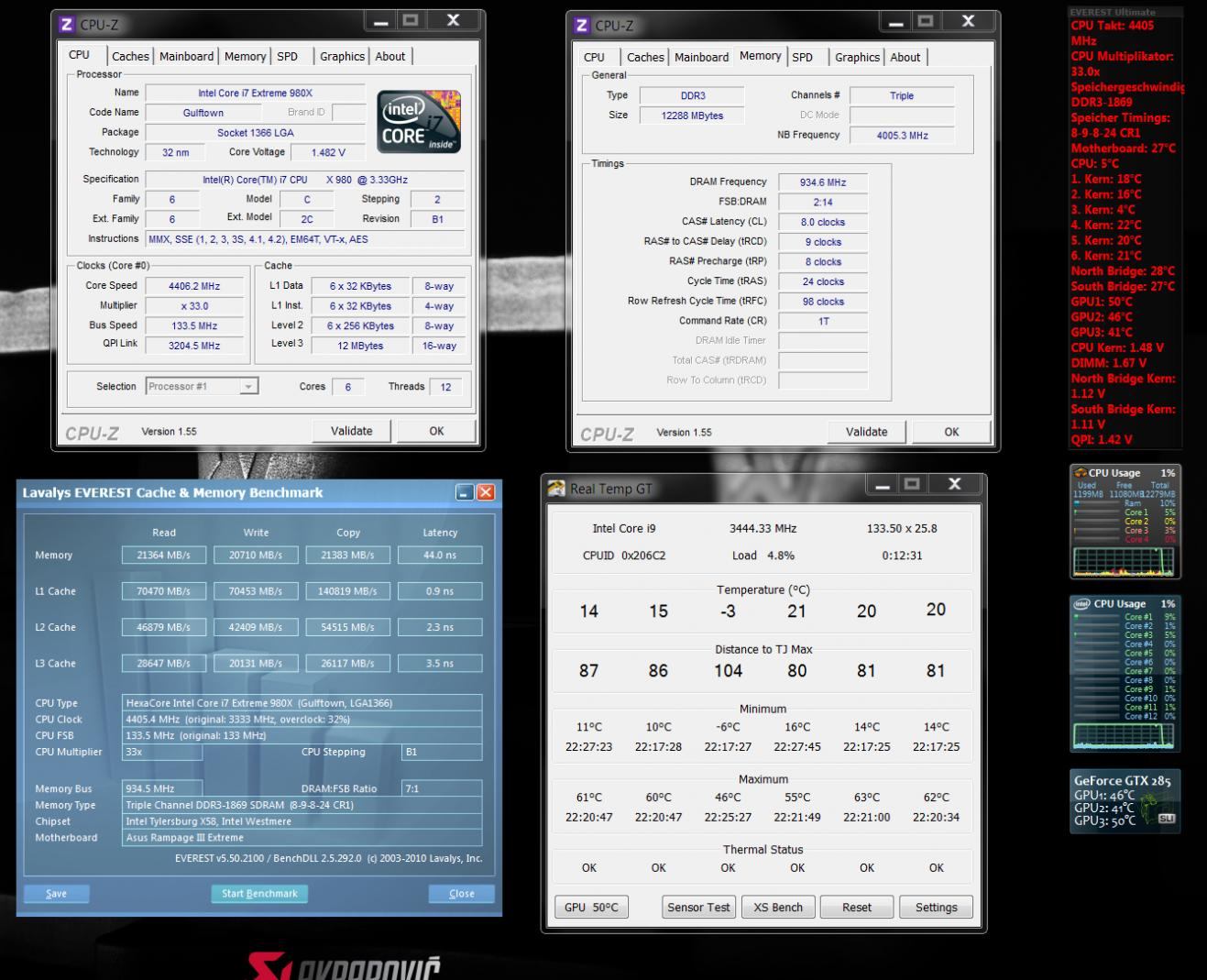Click the L1 Cache Copy result 140819 MB/s
The height and width of the screenshot is (980, 1207).
pyautogui.click(x=348, y=591)
